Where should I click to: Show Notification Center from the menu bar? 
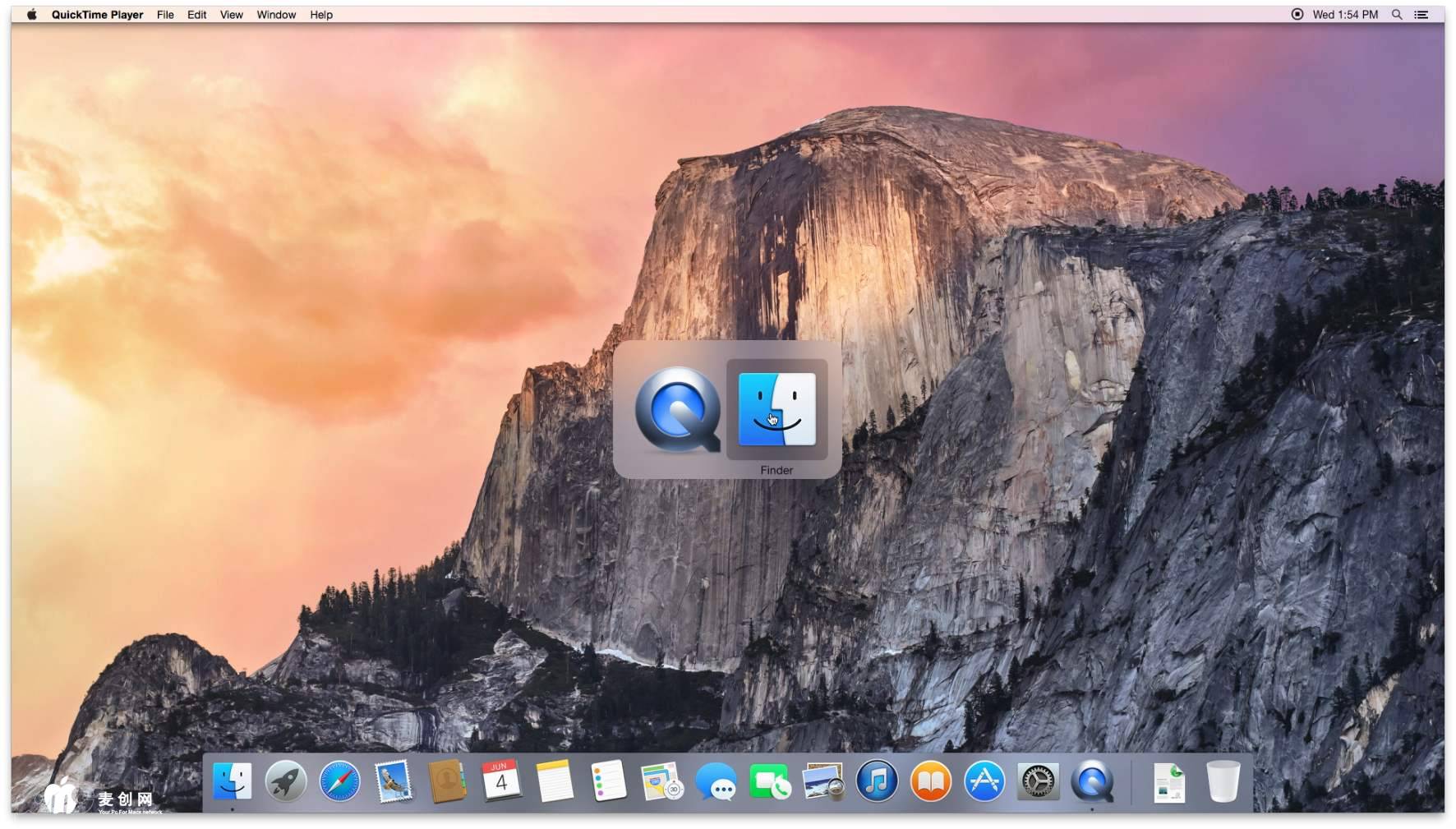click(x=1421, y=15)
